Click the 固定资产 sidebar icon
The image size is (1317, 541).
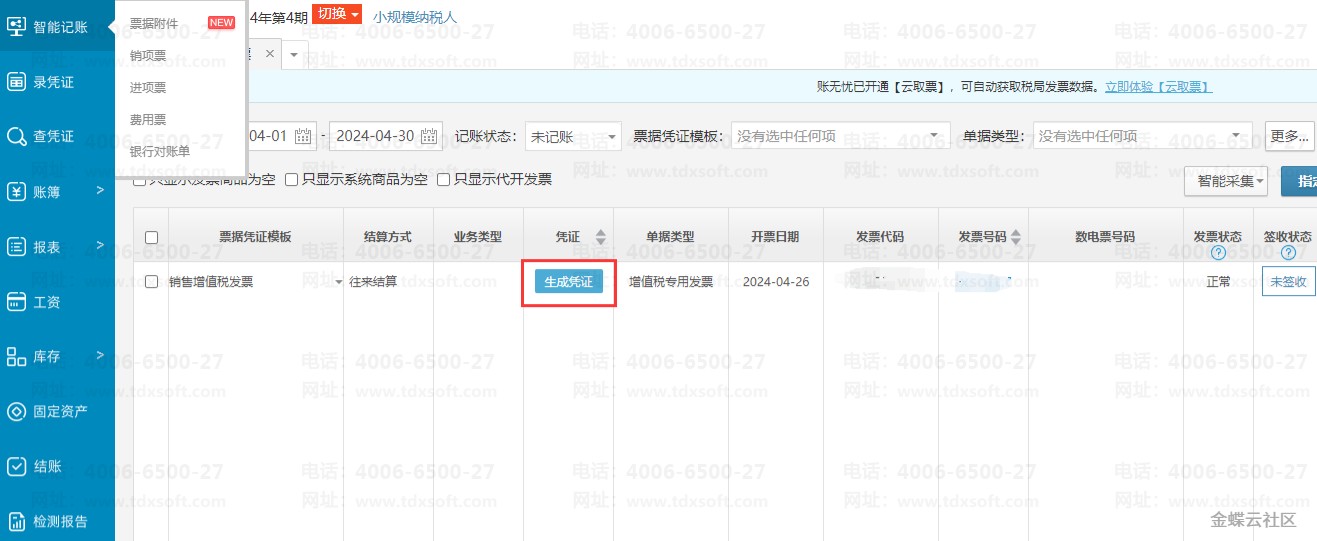coord(17,411)
